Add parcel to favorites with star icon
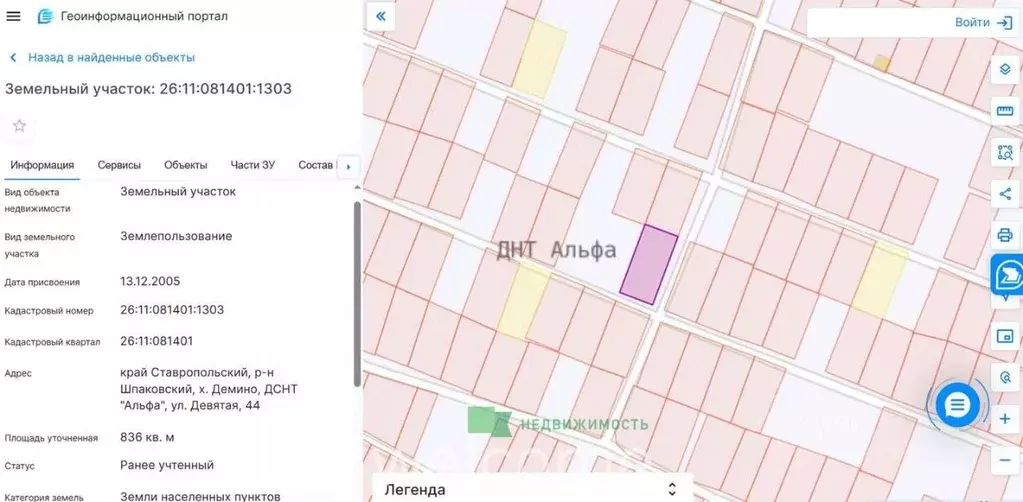This screenshot has height=502, width=1023. click(x=20, y=125)
